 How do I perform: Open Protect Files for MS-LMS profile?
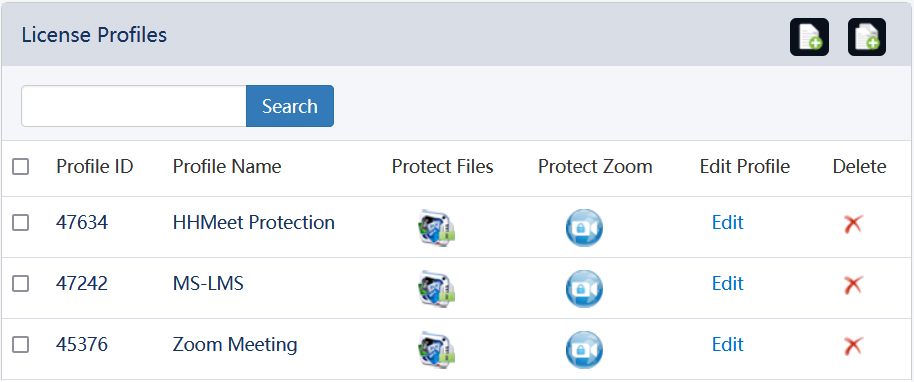(x=437, y=288)
